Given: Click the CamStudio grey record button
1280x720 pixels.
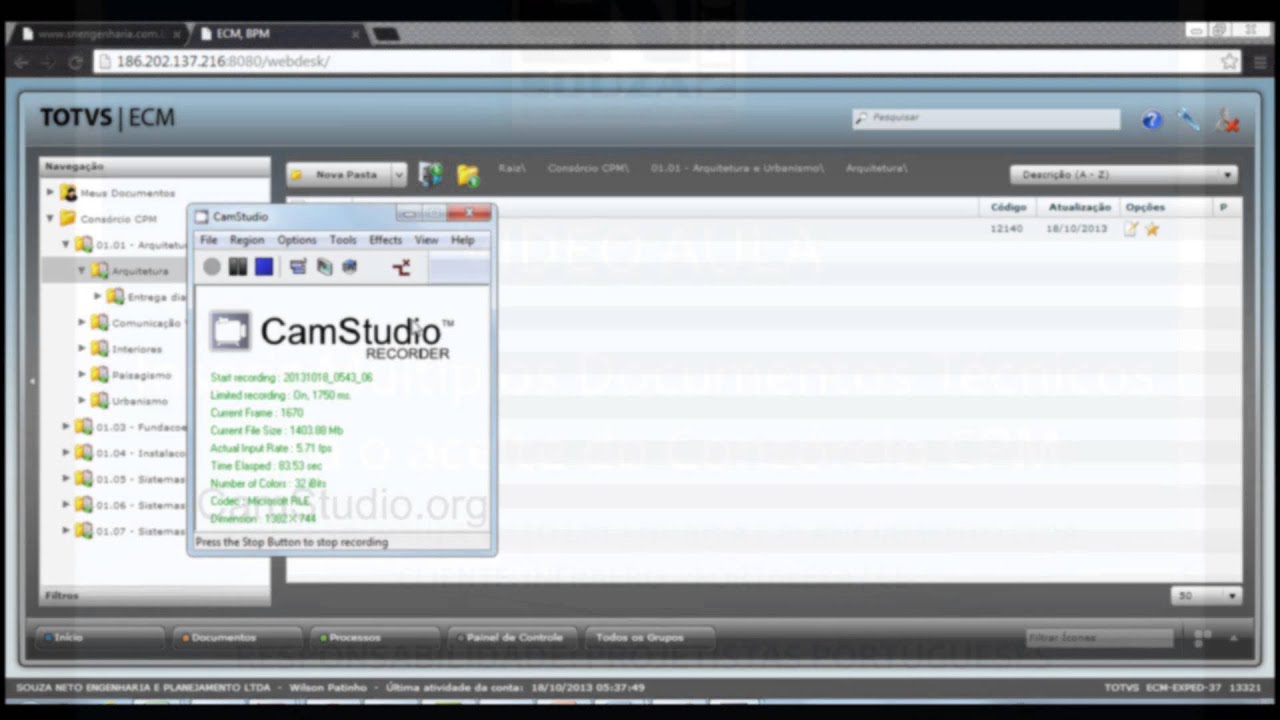Looking at the screenshot, I should tap(212, 267).
